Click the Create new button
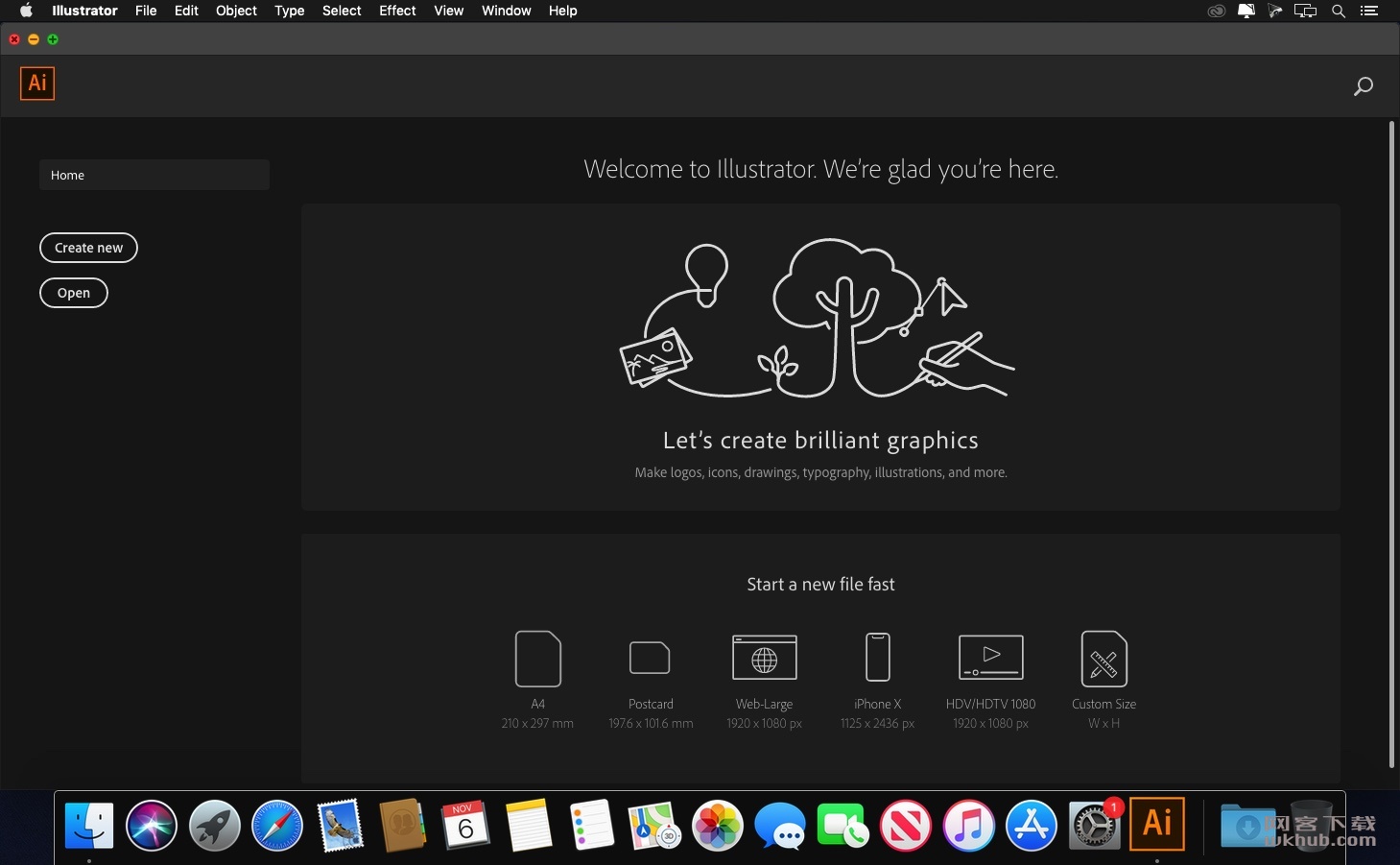 pyautogui.click(x=88, y=248)
